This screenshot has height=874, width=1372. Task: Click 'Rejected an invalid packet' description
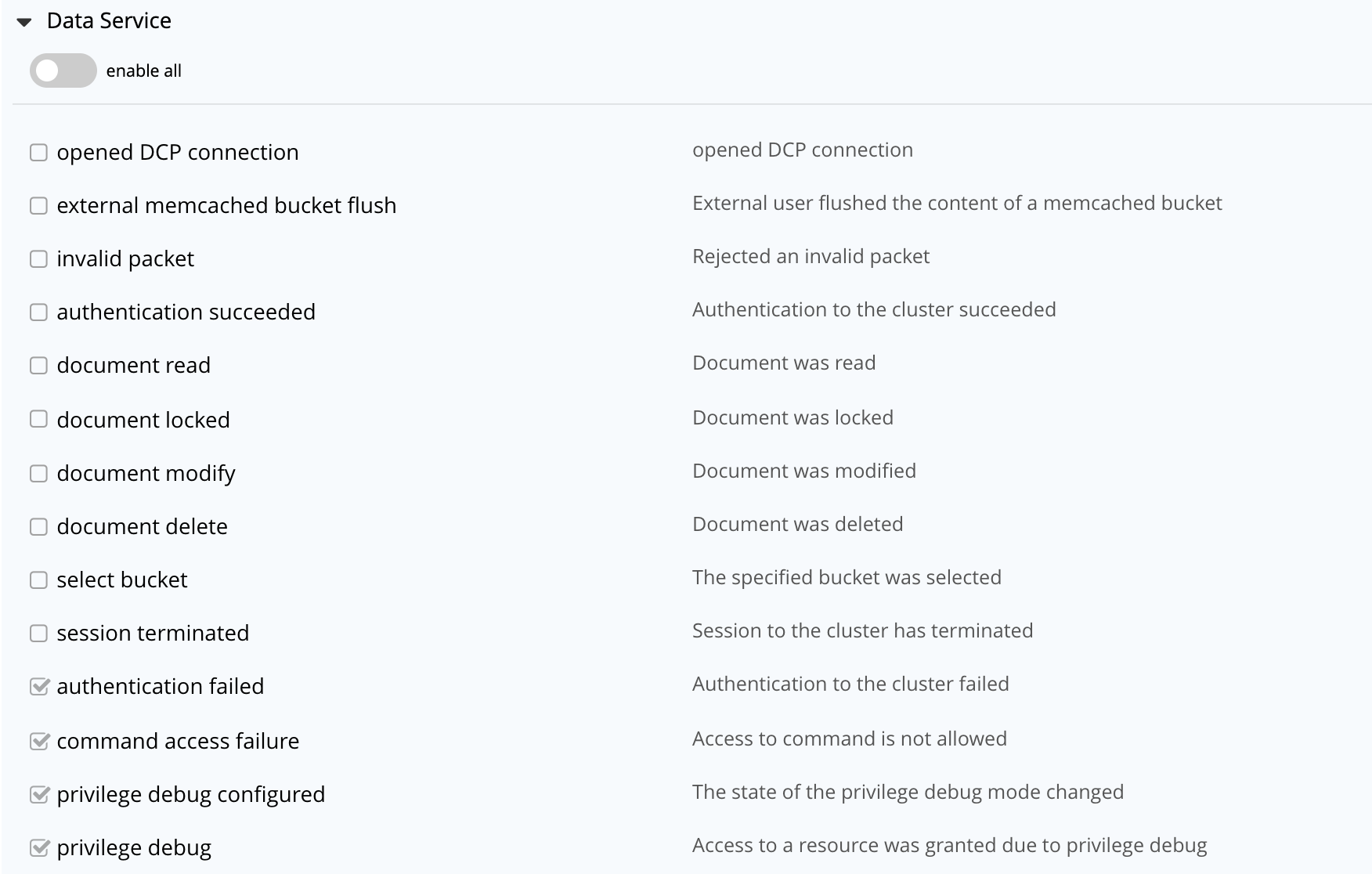click(811, 256)
